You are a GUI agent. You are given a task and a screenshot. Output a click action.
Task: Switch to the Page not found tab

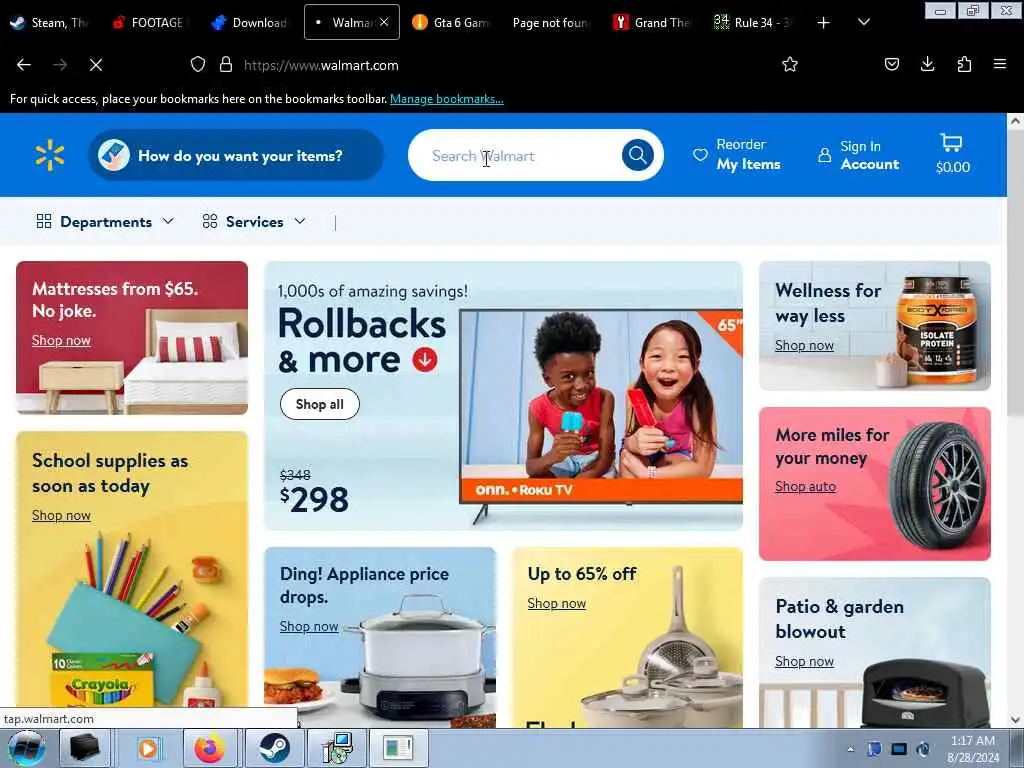tap(552, 22)
